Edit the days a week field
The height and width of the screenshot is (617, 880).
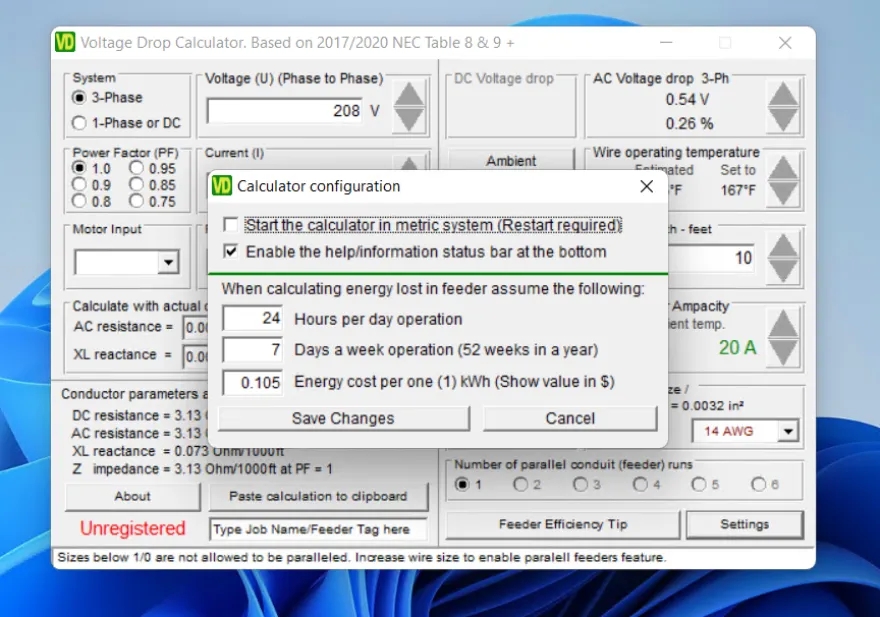tap(253, 350)
